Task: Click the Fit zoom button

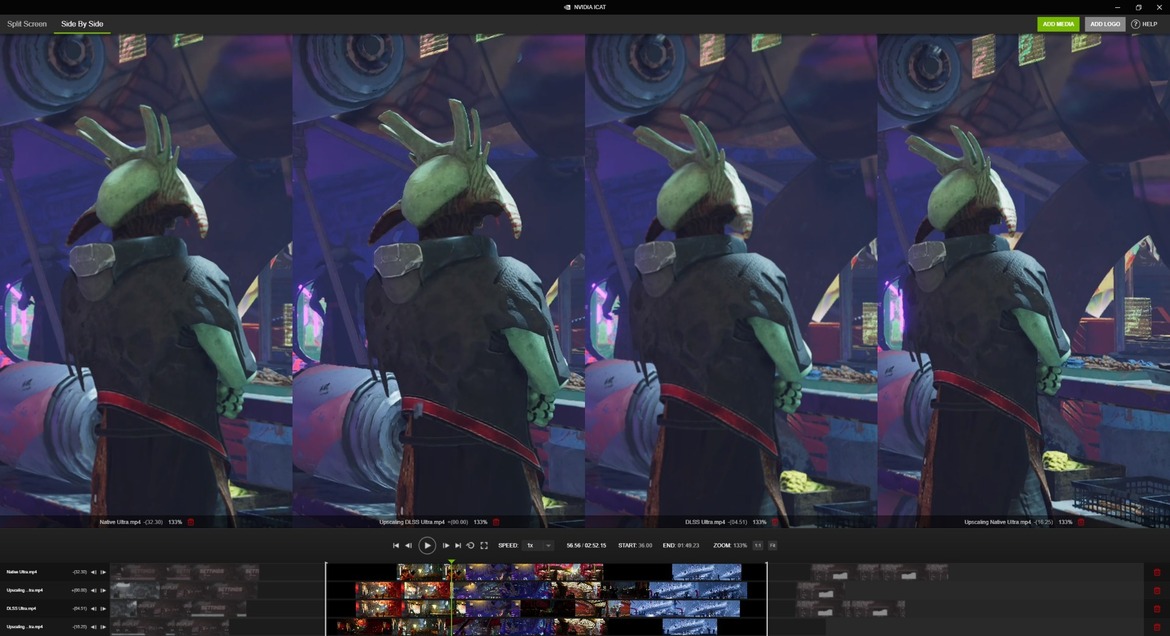Action: [772, 546]
